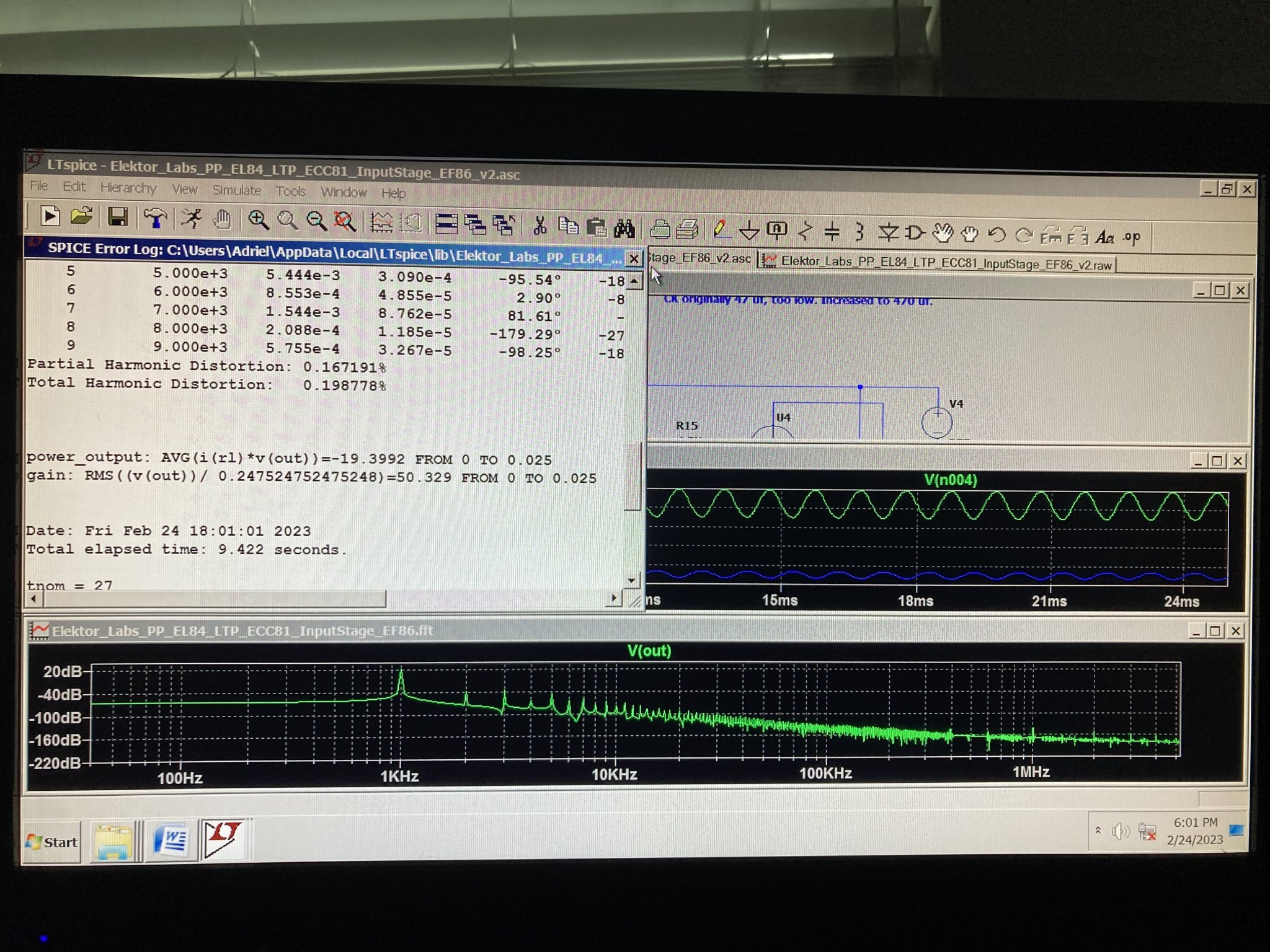Open the Windows Start menu
Viewport: 1270px width, 952px height.
[x=52, y=842]
